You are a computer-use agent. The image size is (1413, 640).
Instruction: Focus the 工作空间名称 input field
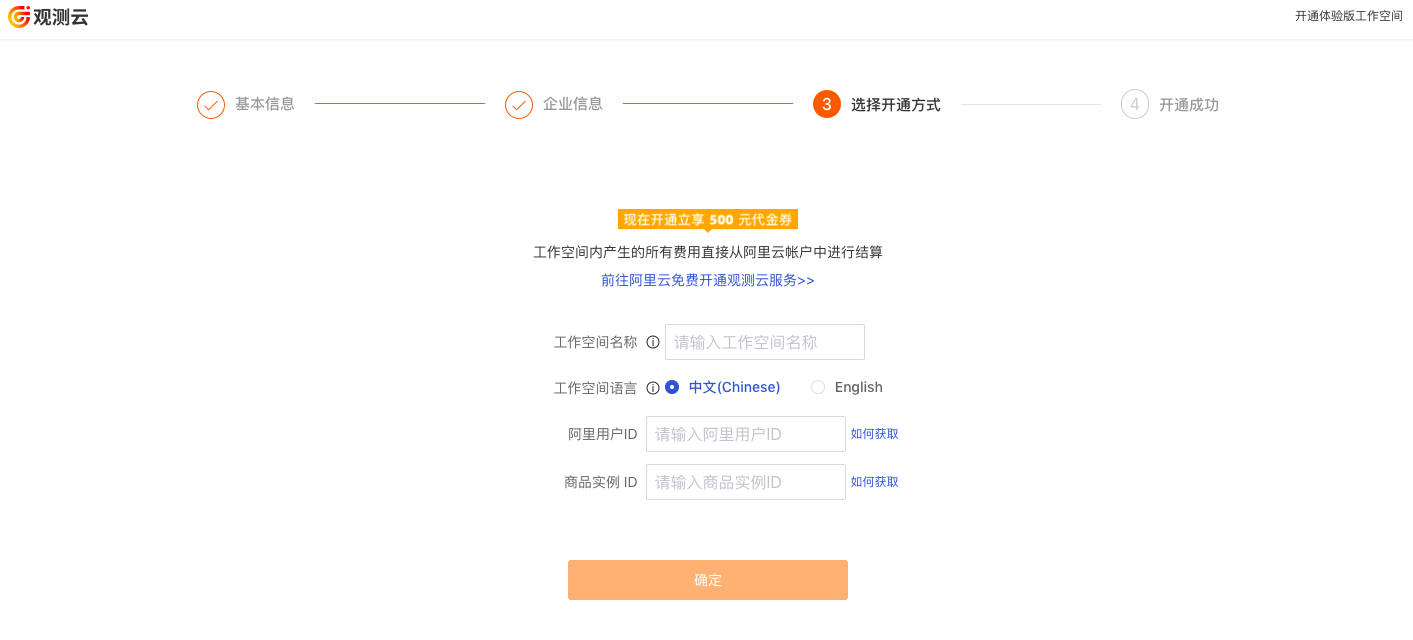coord(765,342)
